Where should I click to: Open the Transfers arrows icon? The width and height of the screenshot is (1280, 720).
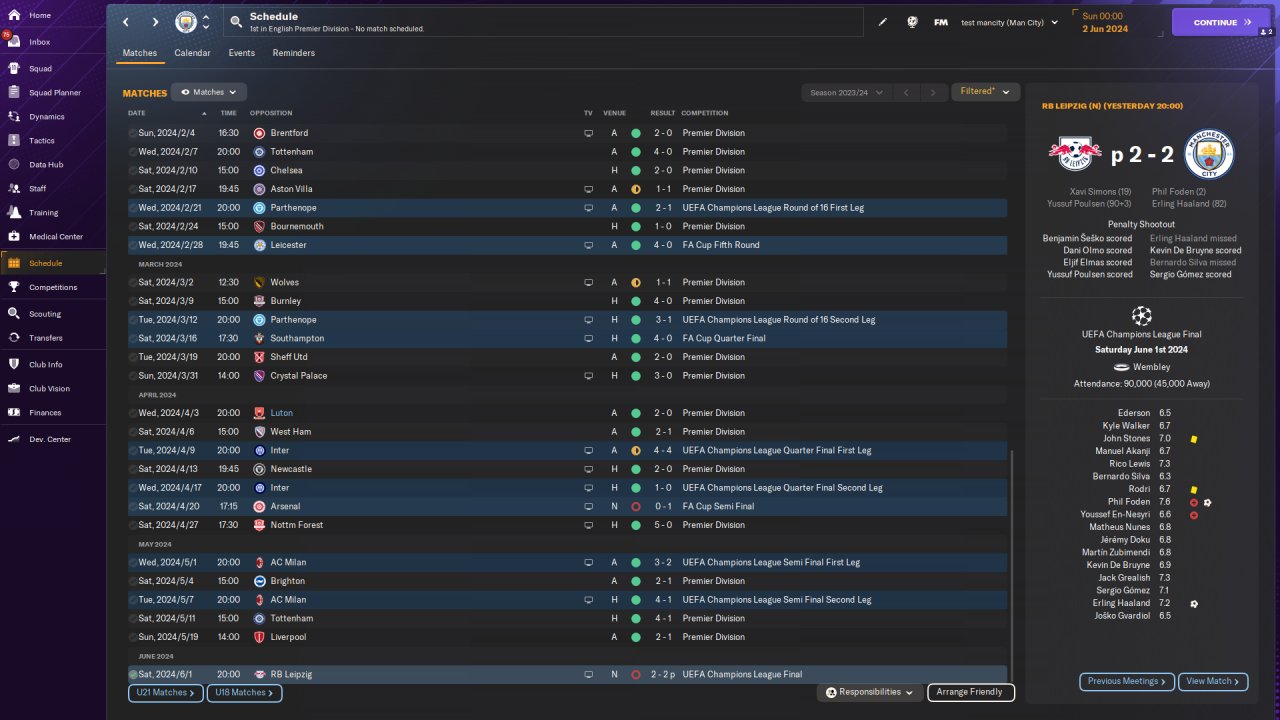(15, 338)
